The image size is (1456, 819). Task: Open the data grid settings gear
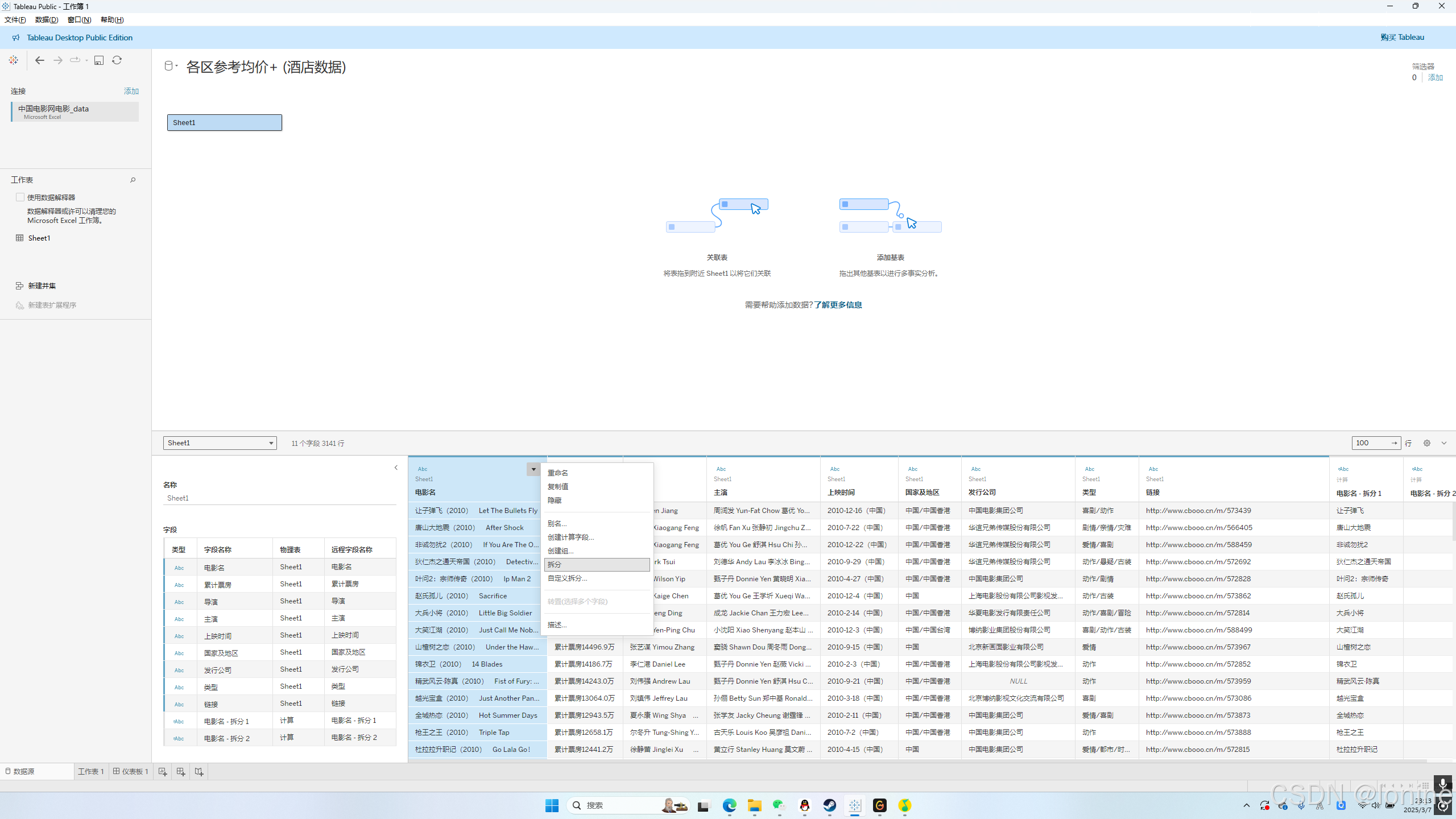(x=1427, y=443)
